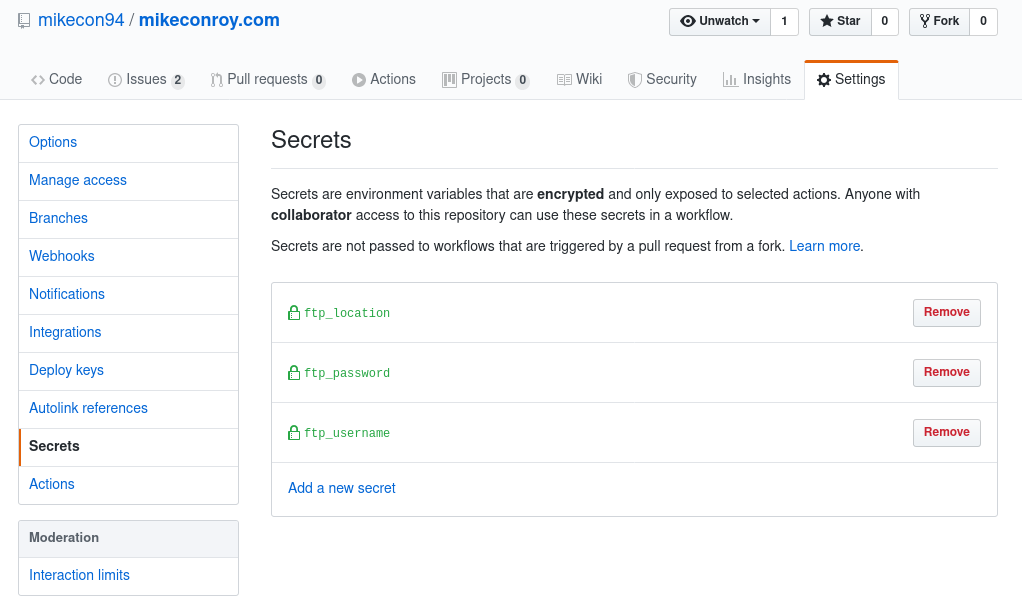Click the ftp_location secret name
This screenshot has height=602, width=1022.
click(347, 313)
